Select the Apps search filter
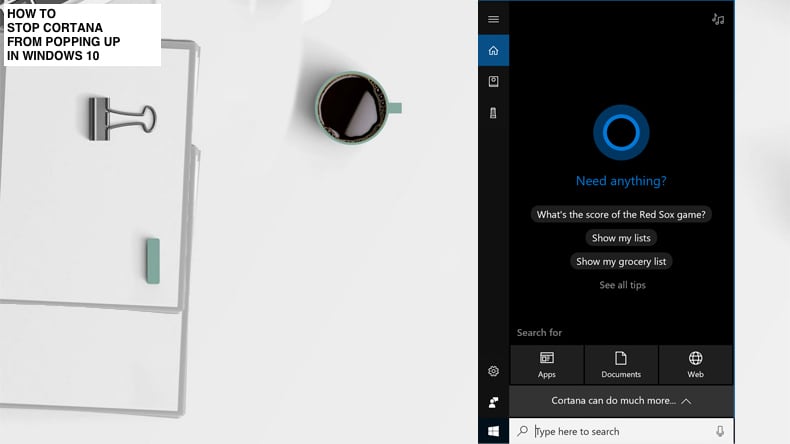790x444 pixels. pyautogui.click(x=547, y=365)
